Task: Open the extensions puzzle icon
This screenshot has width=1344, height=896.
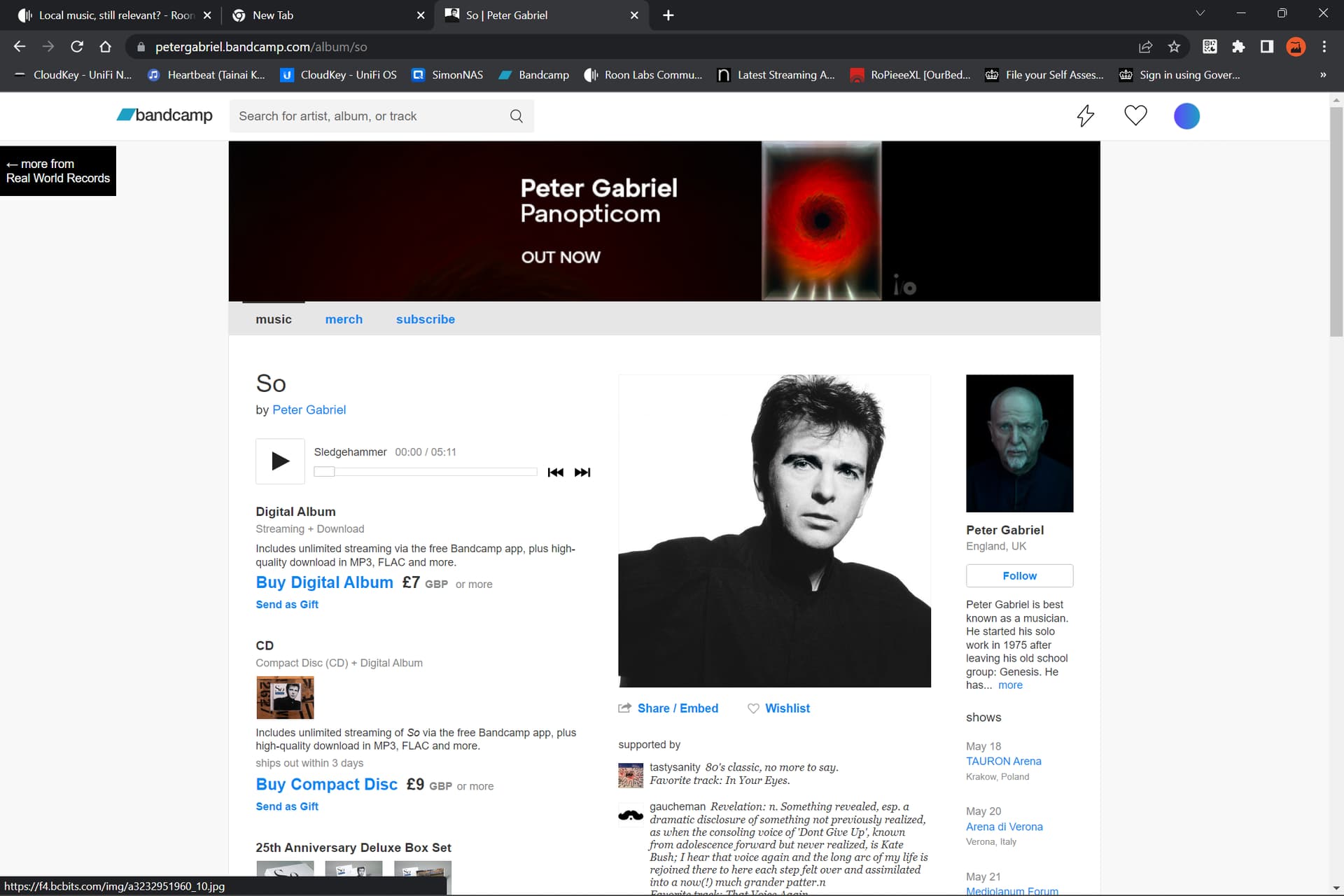Action: tap(1238, 47)
